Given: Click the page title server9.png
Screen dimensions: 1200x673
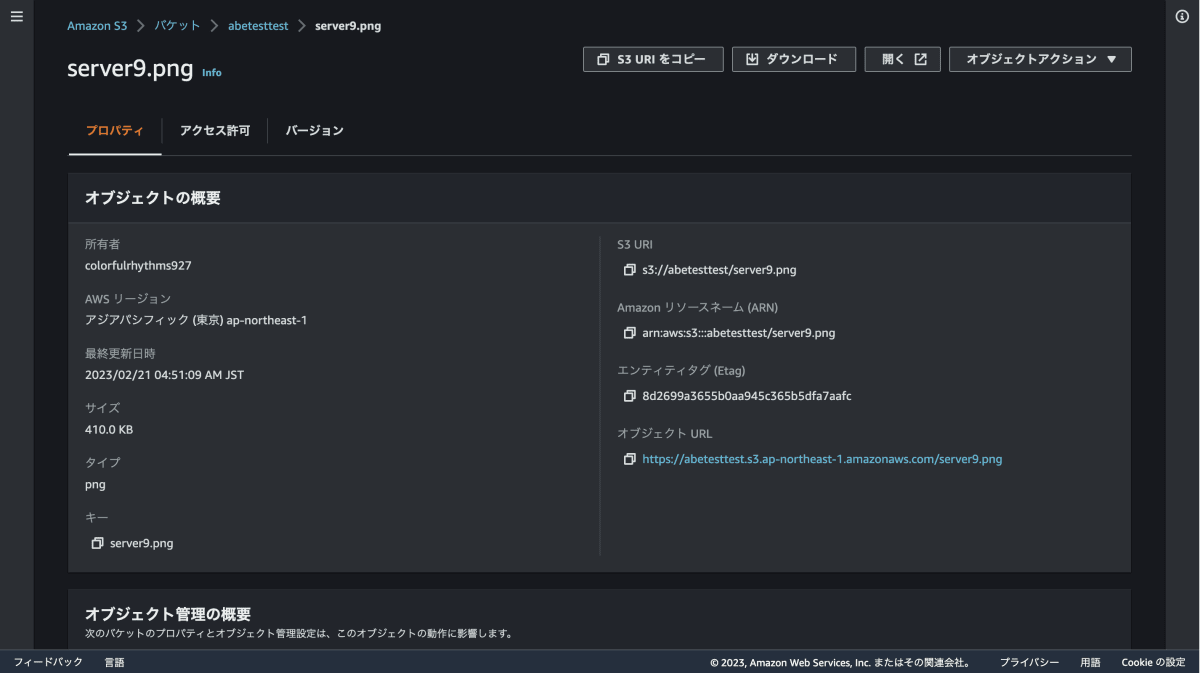Looking at the screenshot, I should (x=130, y=69).
